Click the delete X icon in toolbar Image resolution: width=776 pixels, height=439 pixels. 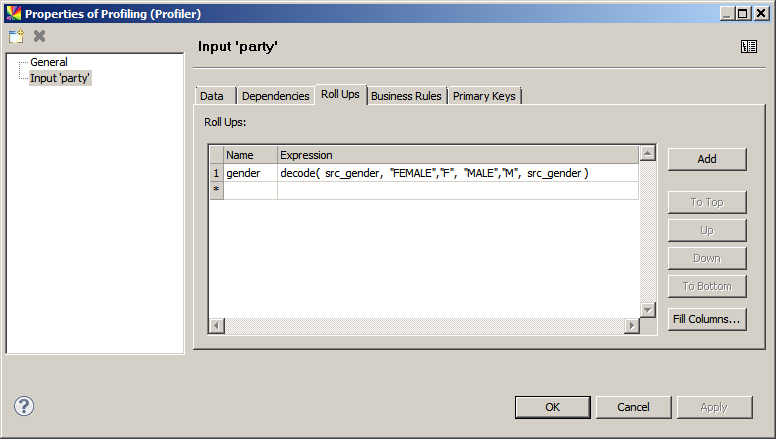(40, 36)
